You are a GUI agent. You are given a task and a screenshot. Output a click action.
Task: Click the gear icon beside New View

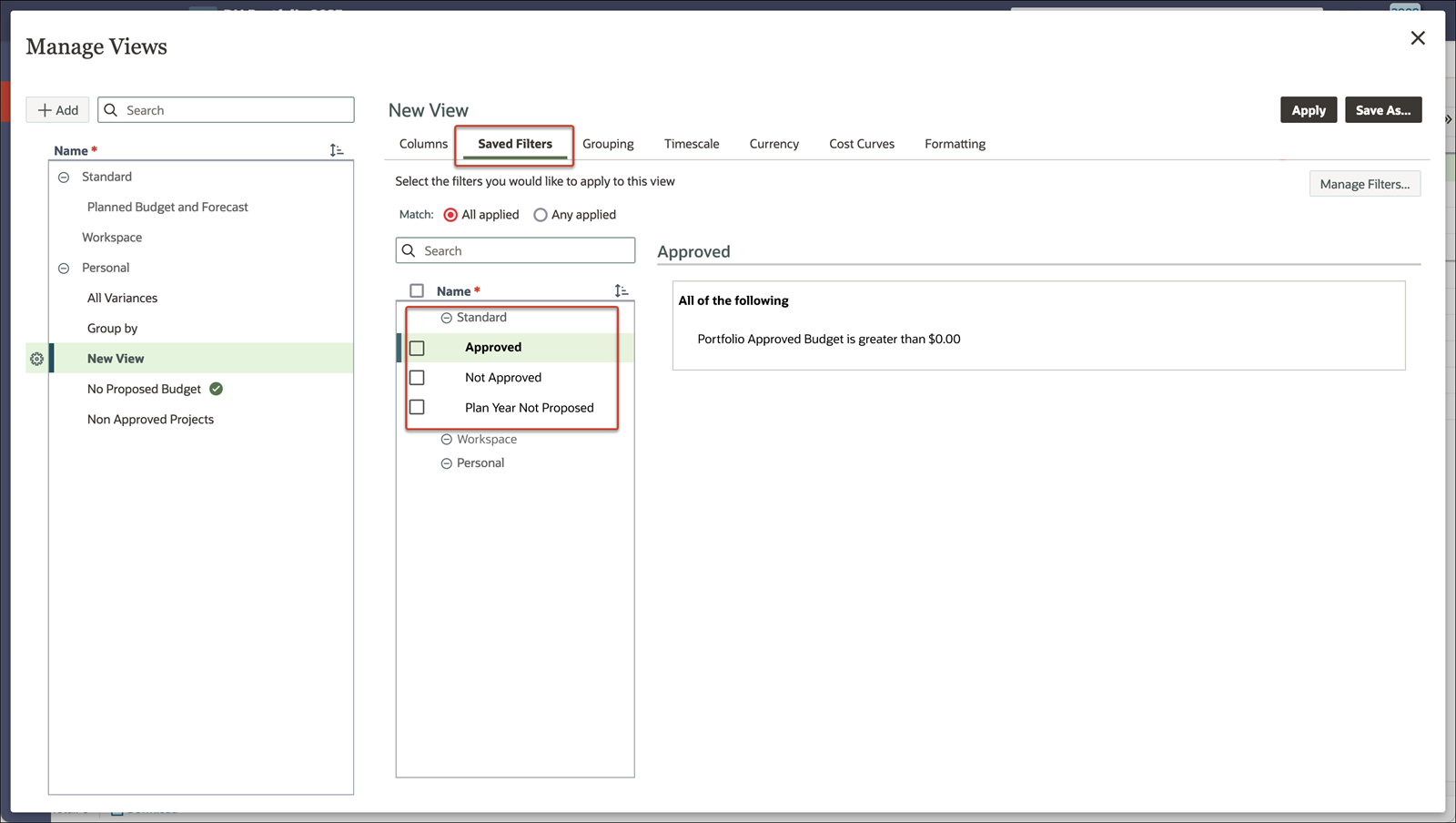tap(36, 359)
